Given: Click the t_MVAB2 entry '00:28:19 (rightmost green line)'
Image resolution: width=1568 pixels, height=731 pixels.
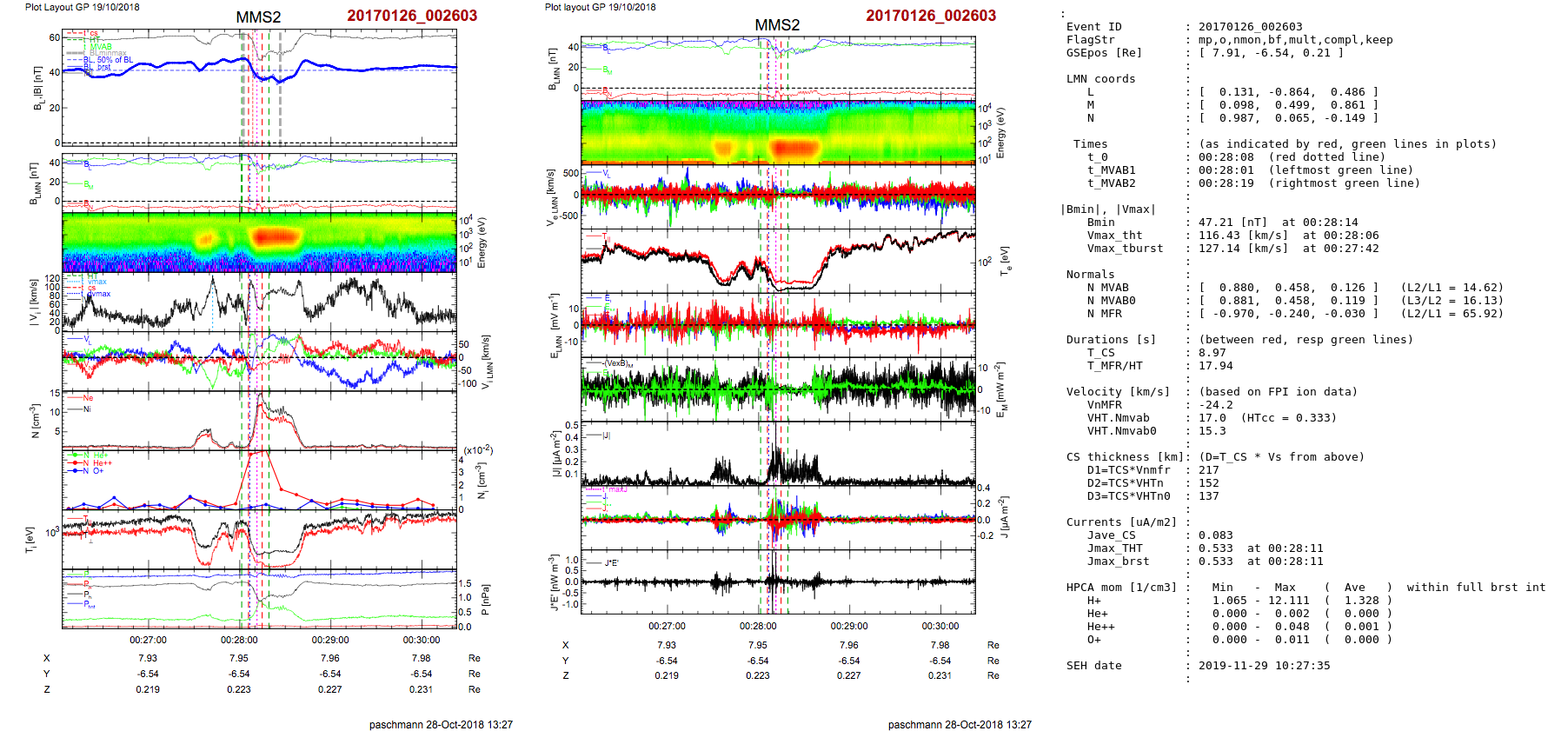Looking at the screenshot, I should point(1309,183).
